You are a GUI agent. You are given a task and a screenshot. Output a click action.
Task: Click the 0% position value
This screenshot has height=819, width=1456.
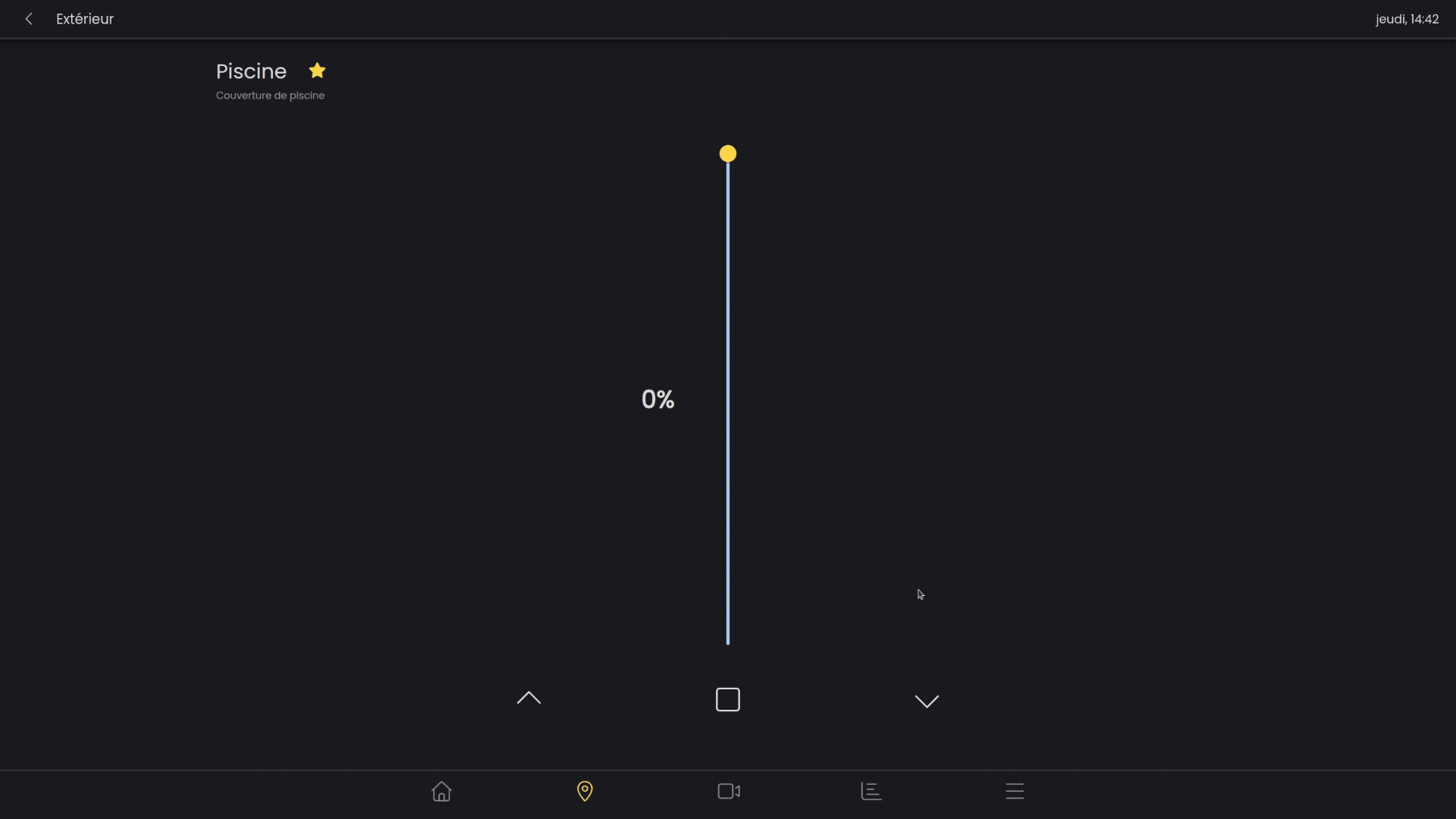[x=657, y=399]
